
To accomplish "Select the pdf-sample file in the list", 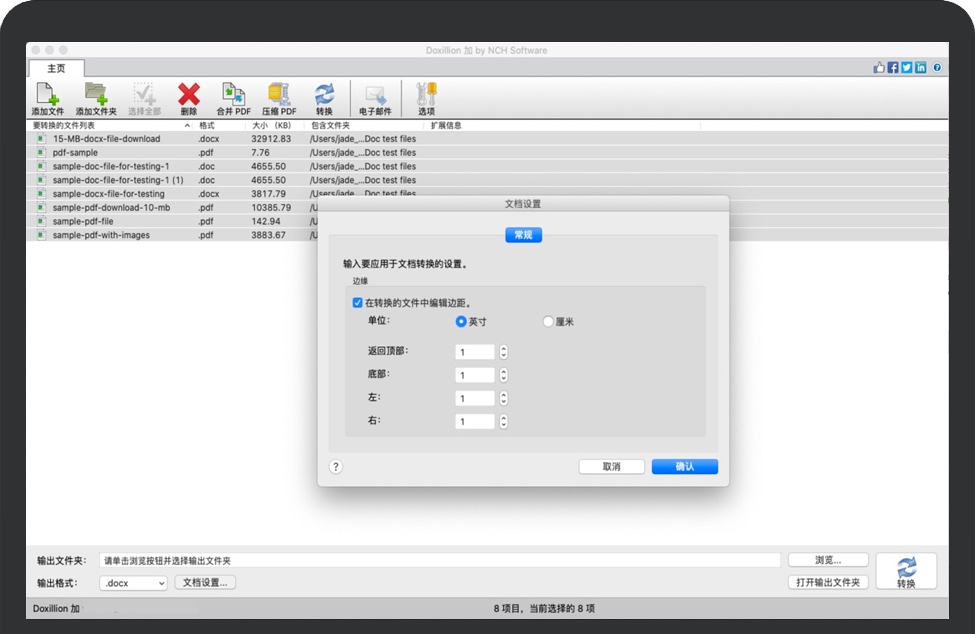I will pos(72,152).
